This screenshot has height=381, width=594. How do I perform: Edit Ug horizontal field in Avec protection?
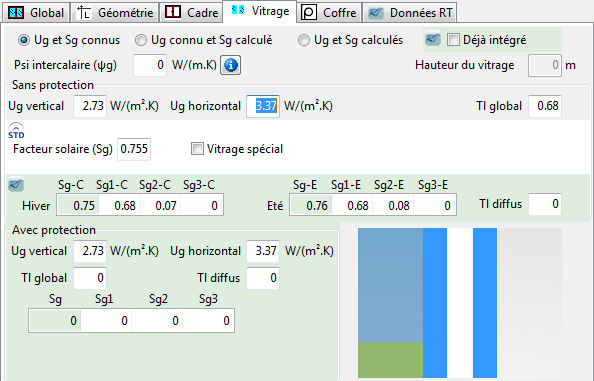tap(263, 251)
